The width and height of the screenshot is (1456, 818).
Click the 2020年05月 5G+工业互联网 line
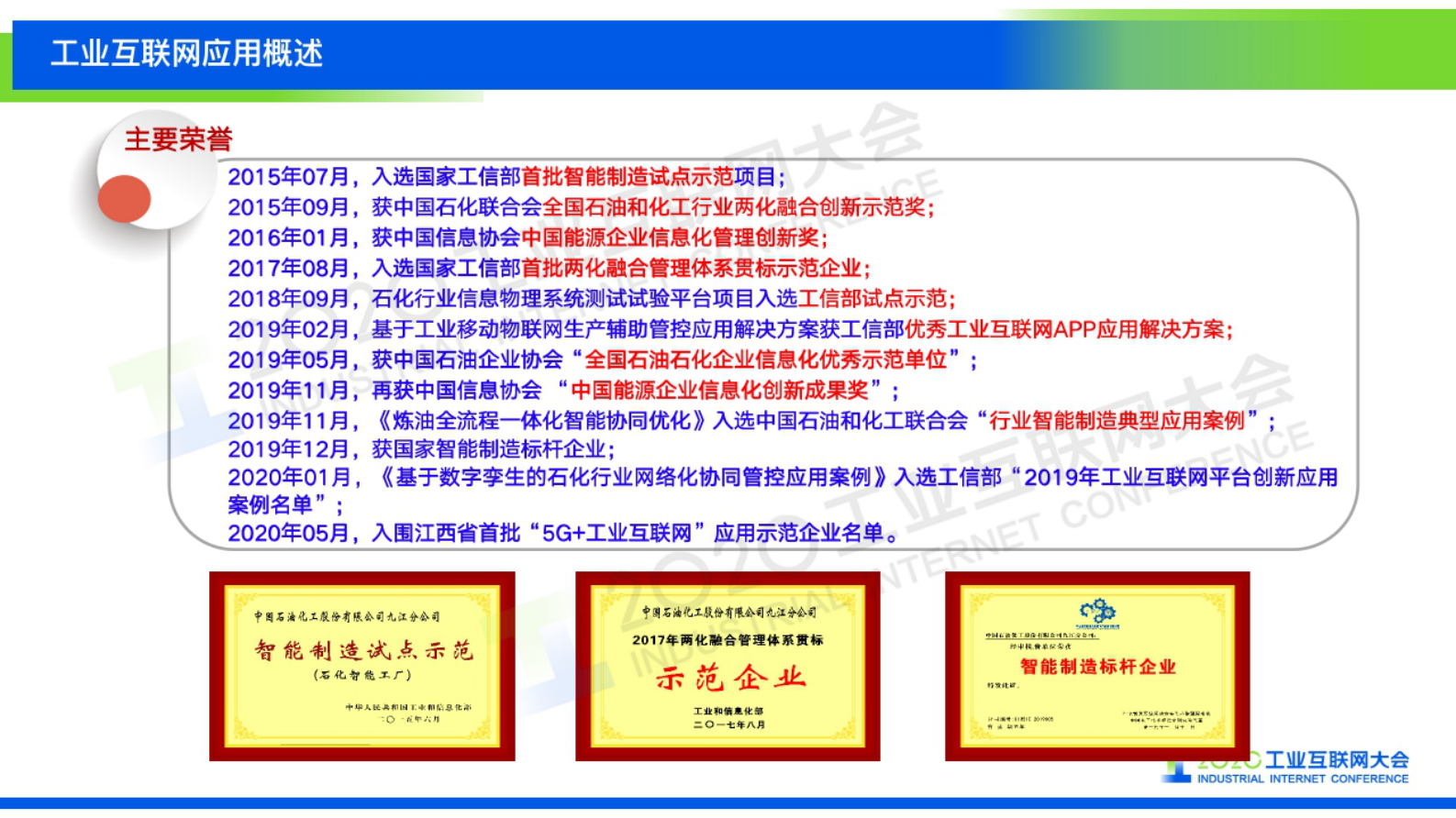[564, 533]
